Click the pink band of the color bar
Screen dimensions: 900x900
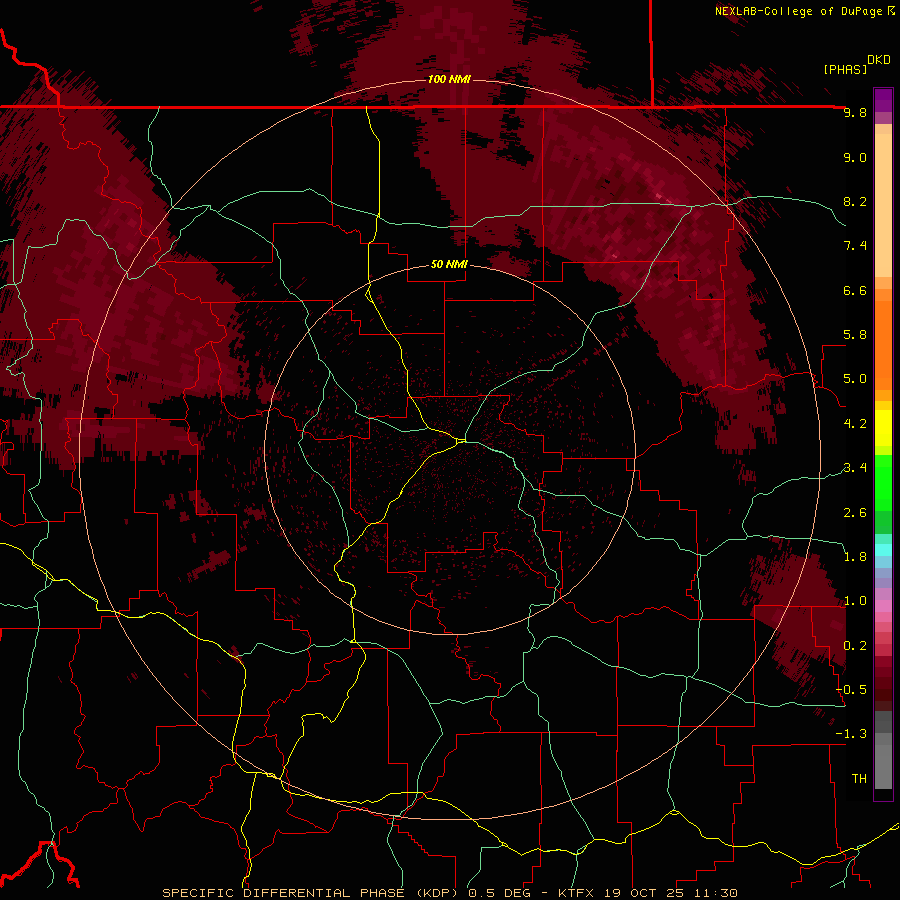[883, 606]
